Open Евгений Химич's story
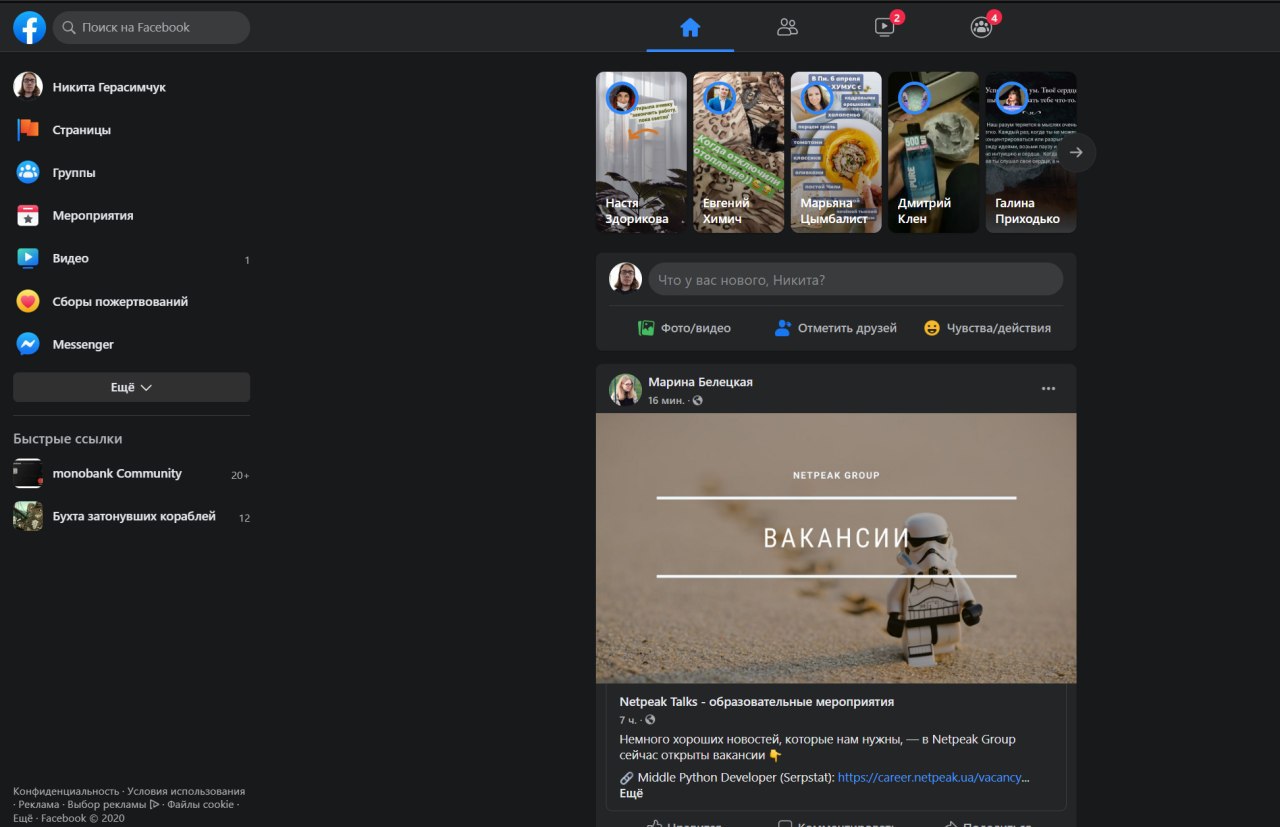 tap(739, 152)
